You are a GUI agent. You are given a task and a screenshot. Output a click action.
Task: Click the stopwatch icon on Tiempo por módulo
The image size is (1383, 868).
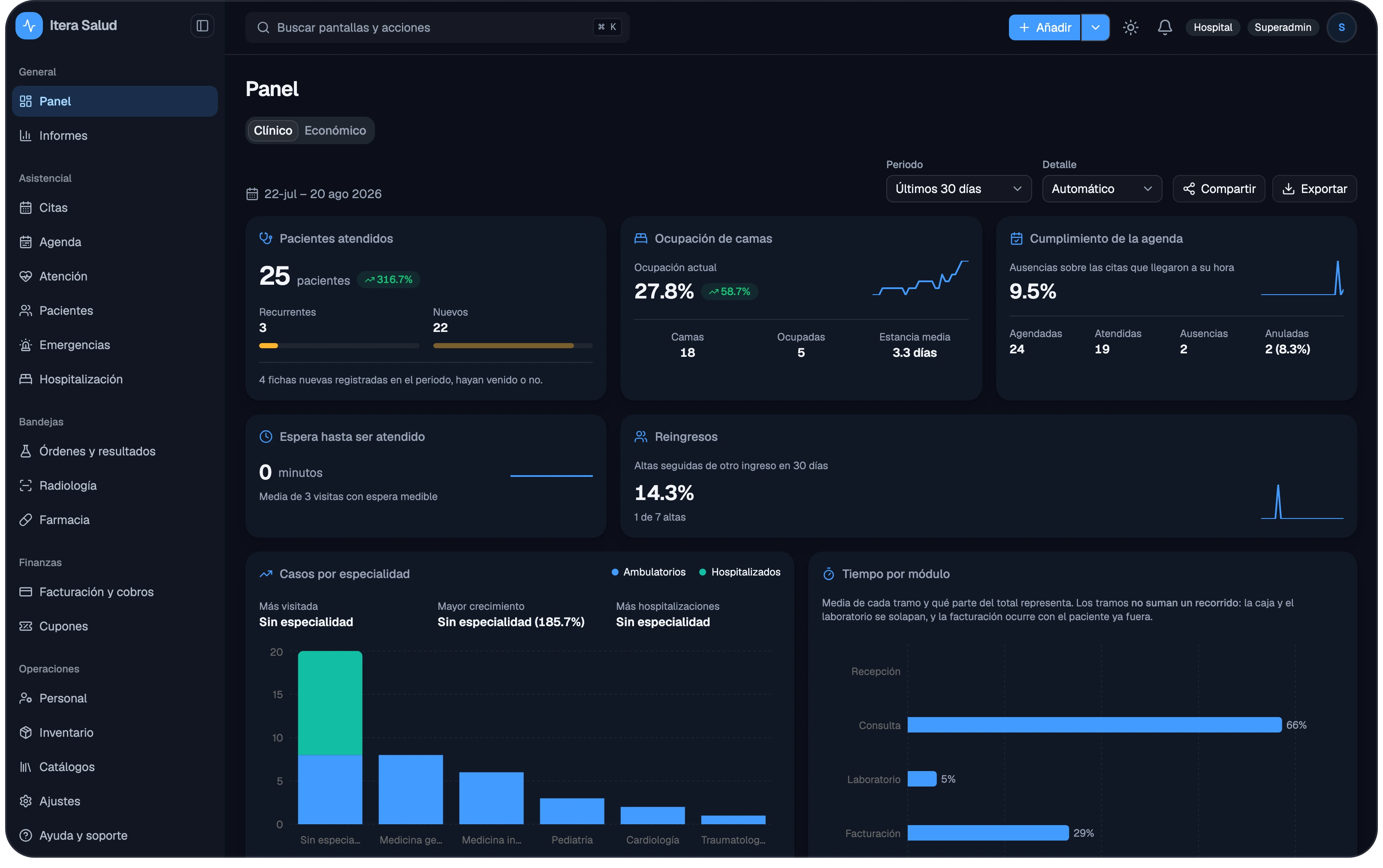coord(828,574)
